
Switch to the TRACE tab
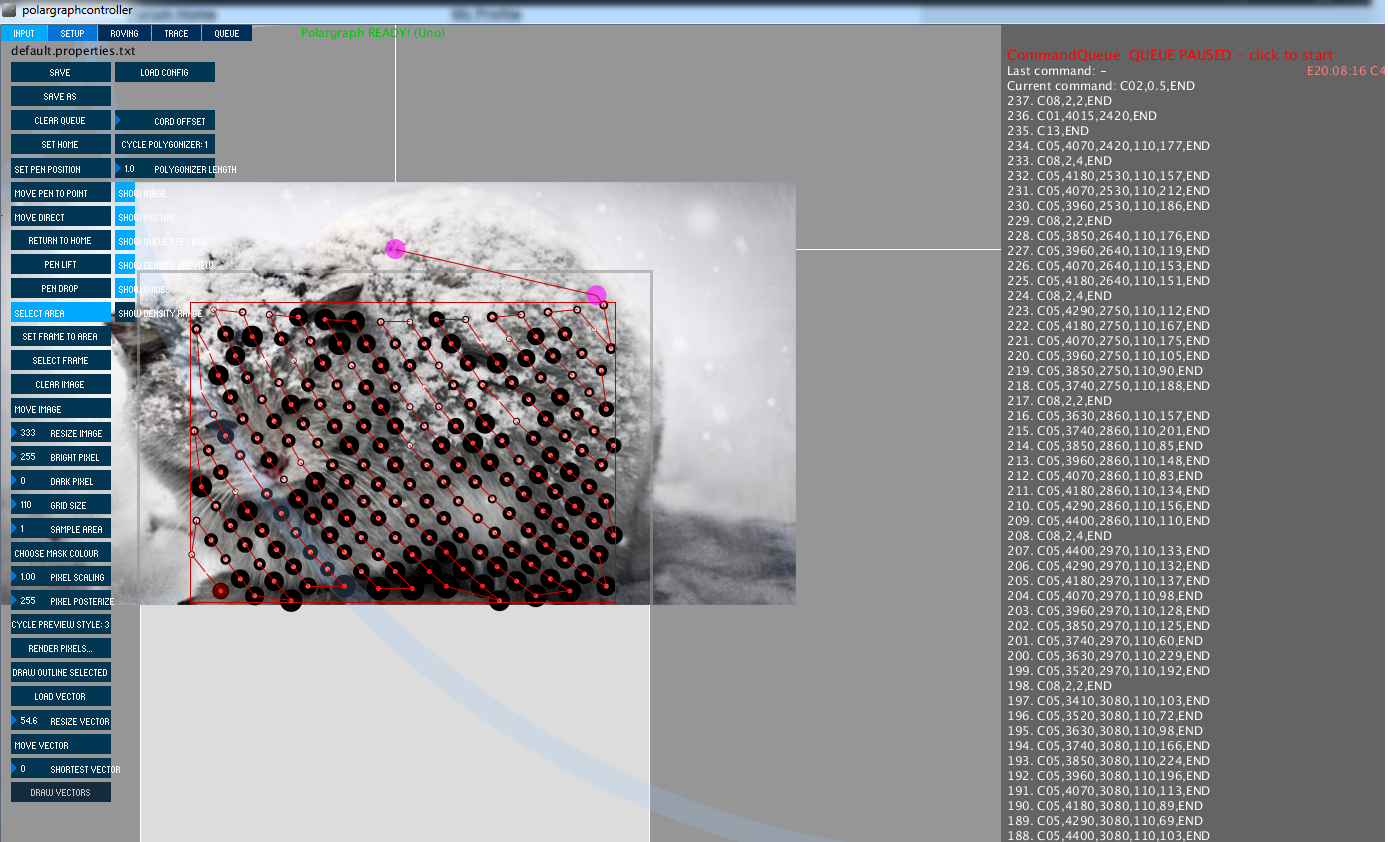pyautogui.click(x=176, y=33)
